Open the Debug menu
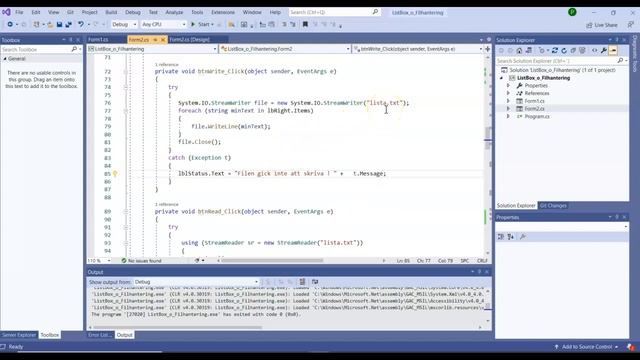The image size is (640, 360). coord(133,12)
